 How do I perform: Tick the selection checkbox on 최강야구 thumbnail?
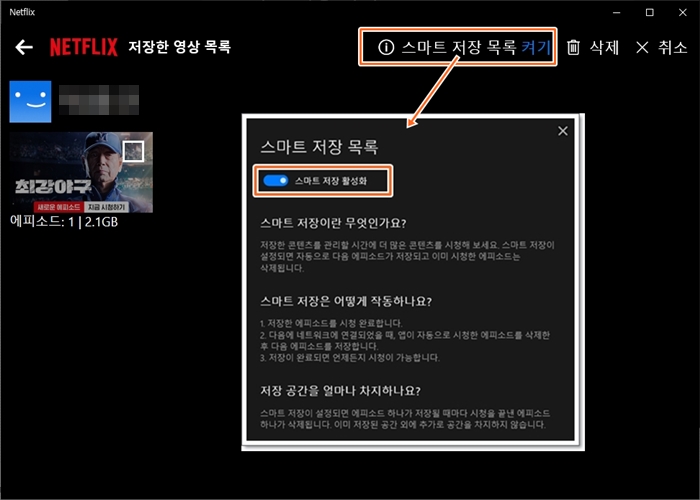click(133, 151)
